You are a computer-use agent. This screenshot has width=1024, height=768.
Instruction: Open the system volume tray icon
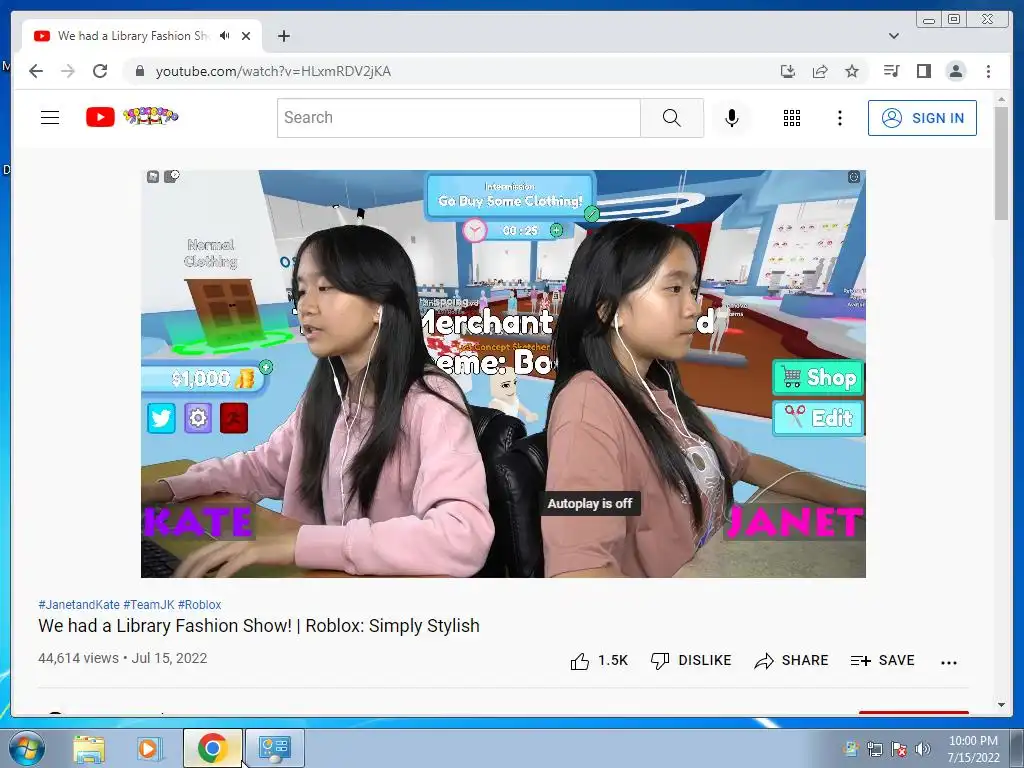point(922,749)
